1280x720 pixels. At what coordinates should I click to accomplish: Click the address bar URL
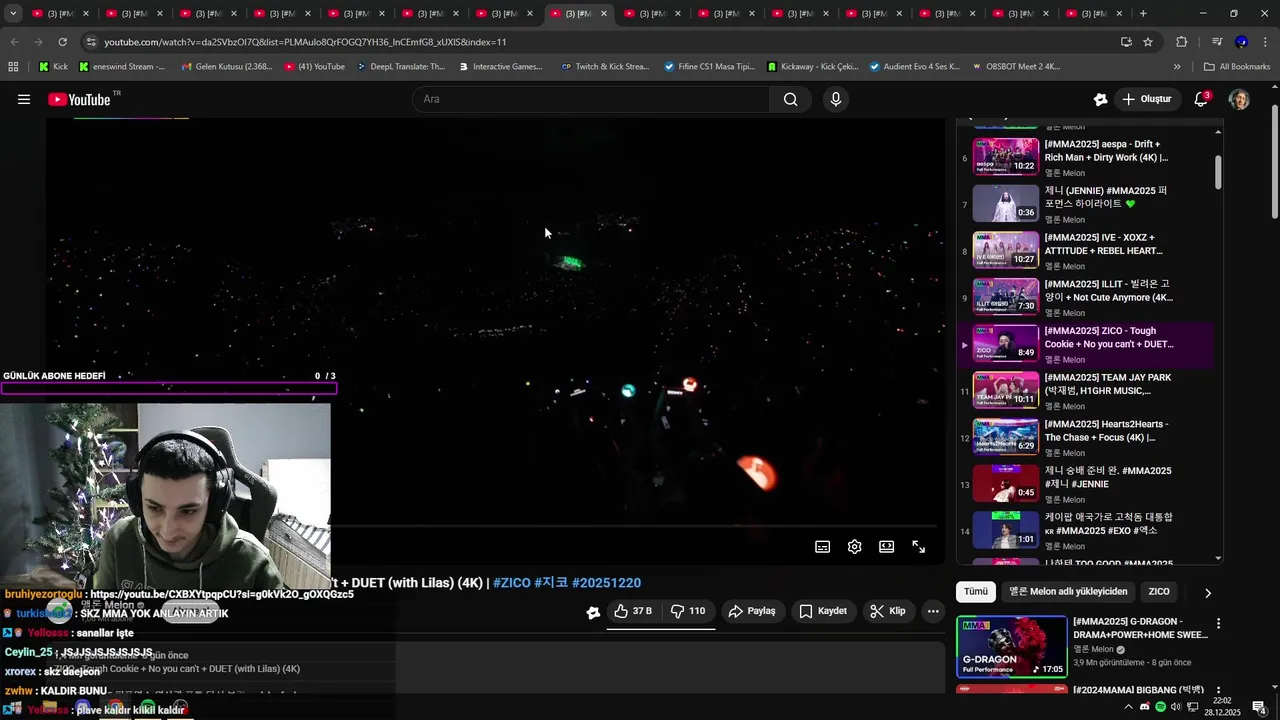click(305, 42)
